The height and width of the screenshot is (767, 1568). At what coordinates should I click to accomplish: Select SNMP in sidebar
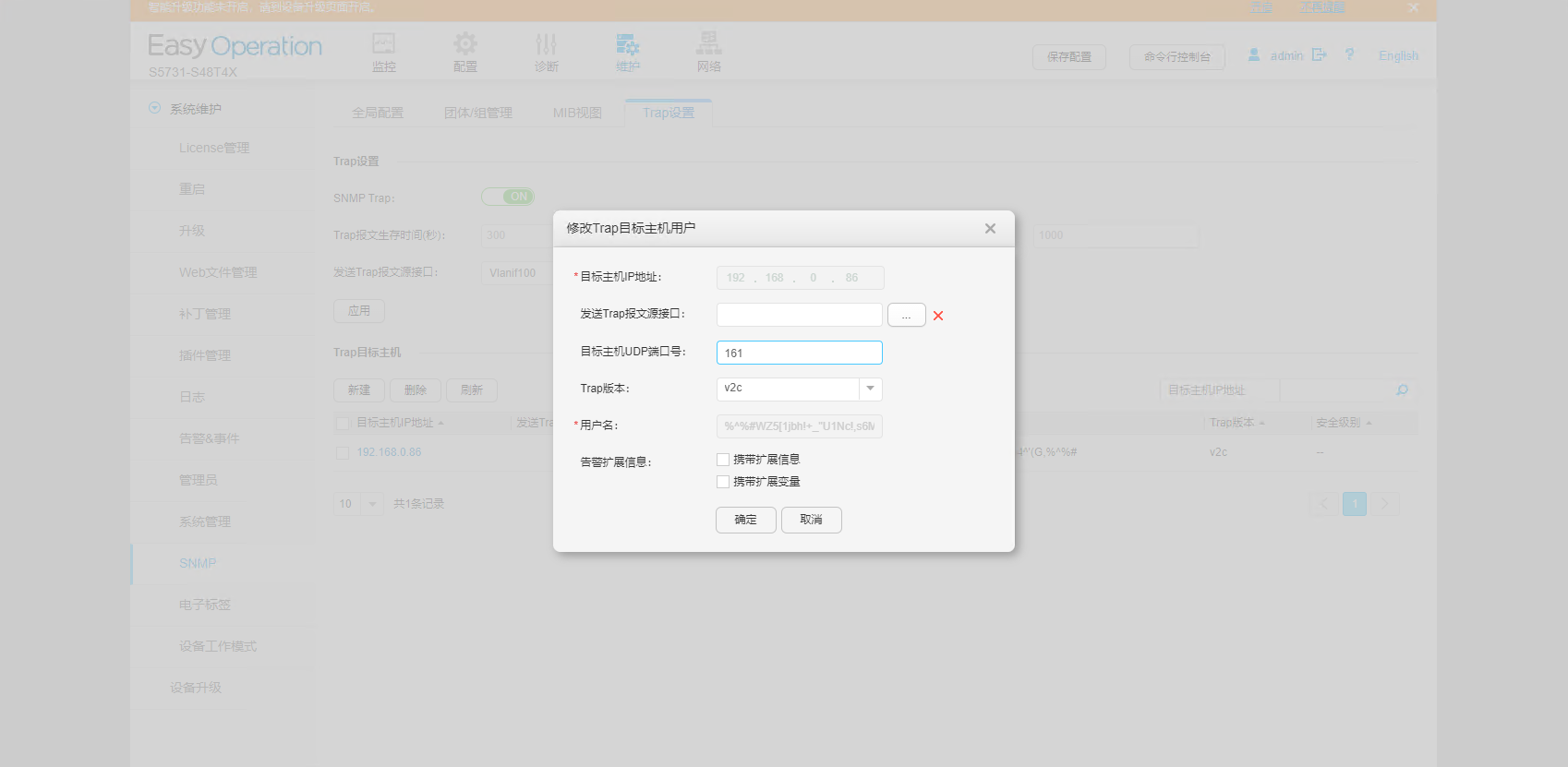coord(198,563)
